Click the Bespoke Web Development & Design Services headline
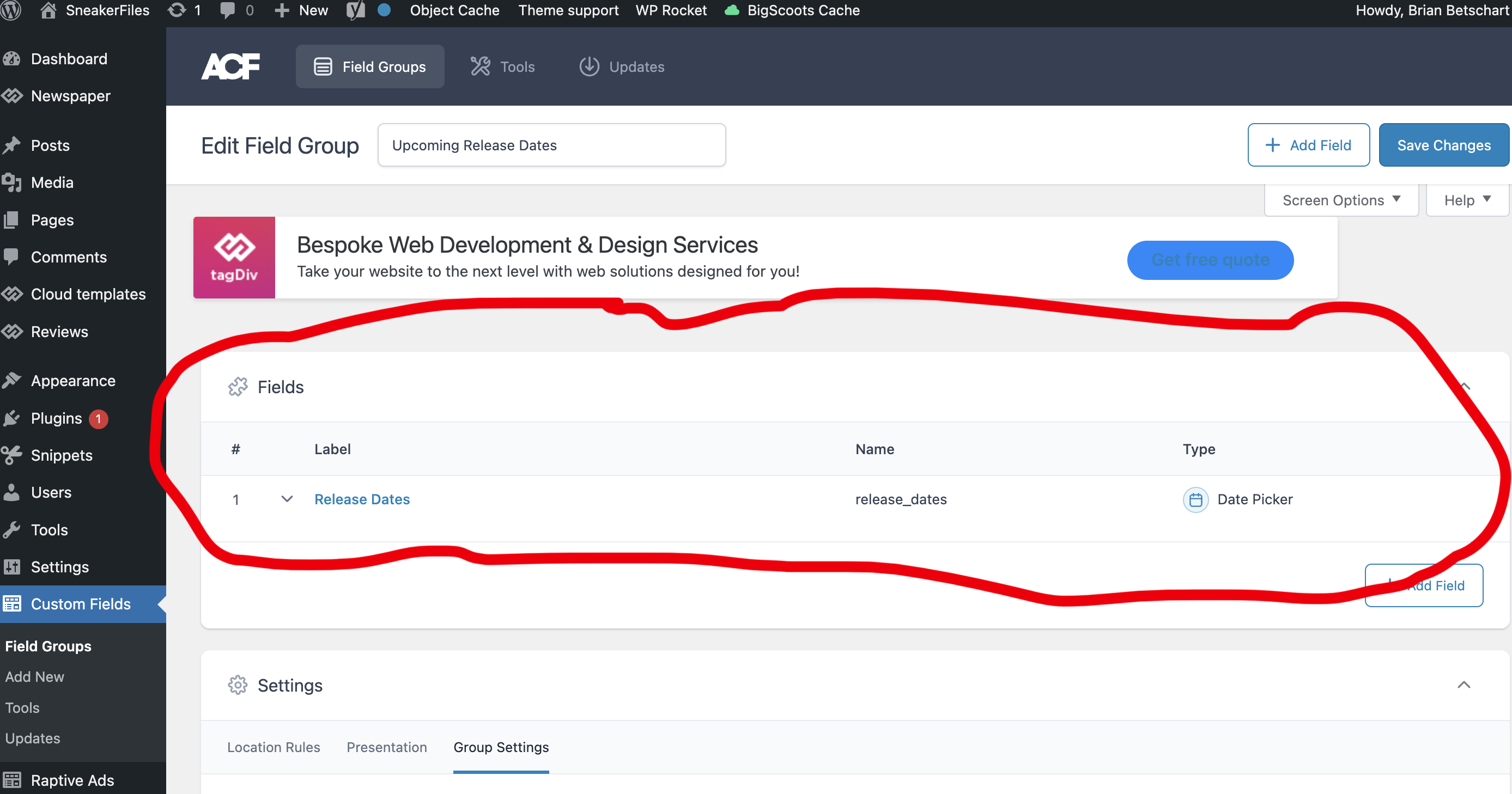1512x794 pixels. (527, 245)
